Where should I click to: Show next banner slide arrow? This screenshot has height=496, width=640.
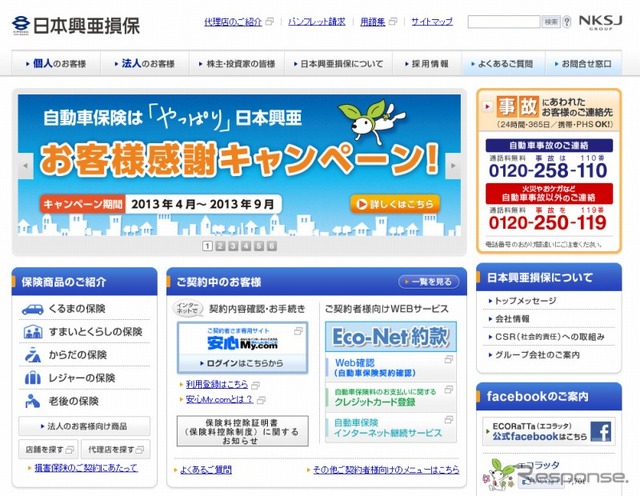453,166
